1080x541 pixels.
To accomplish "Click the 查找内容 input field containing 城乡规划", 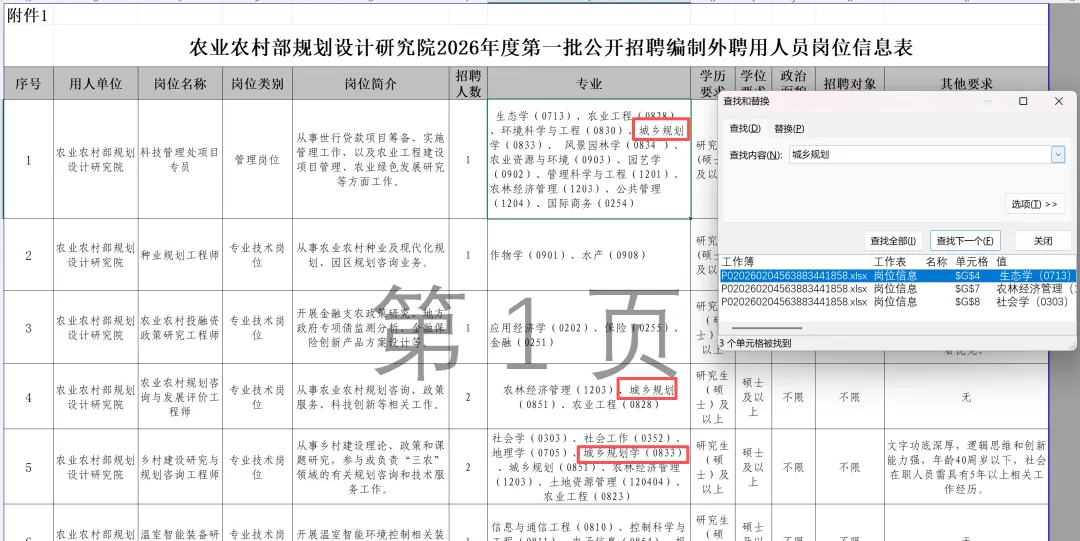I will (x=920, y=154).
